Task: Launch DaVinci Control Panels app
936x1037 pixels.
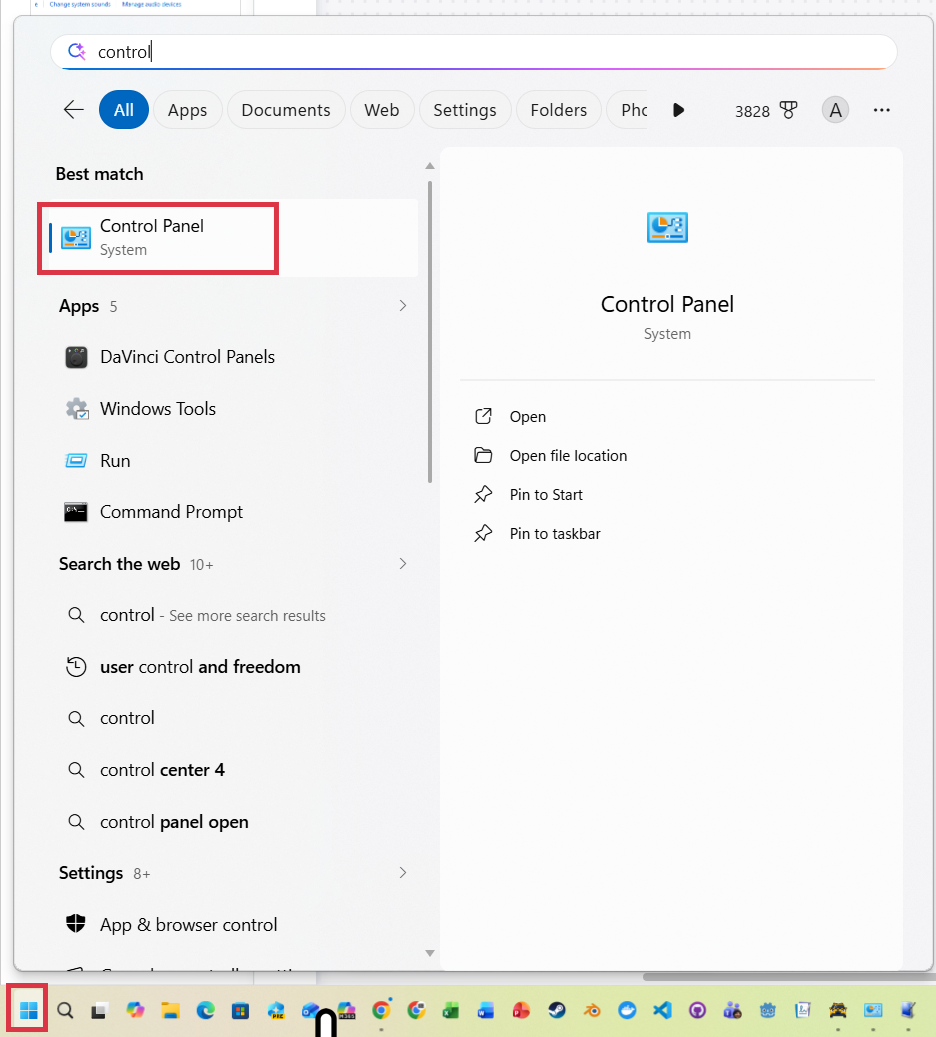Action: coord(186,357)
